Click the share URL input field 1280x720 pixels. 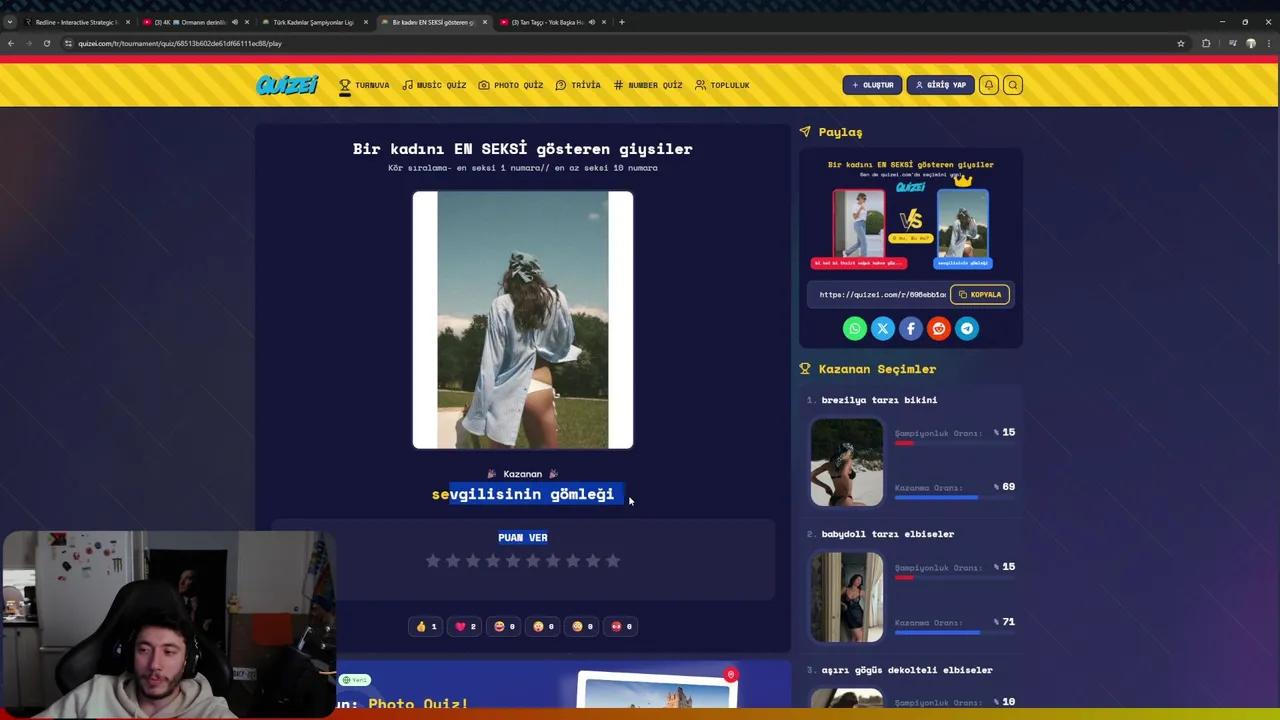[x=882, y=294]
